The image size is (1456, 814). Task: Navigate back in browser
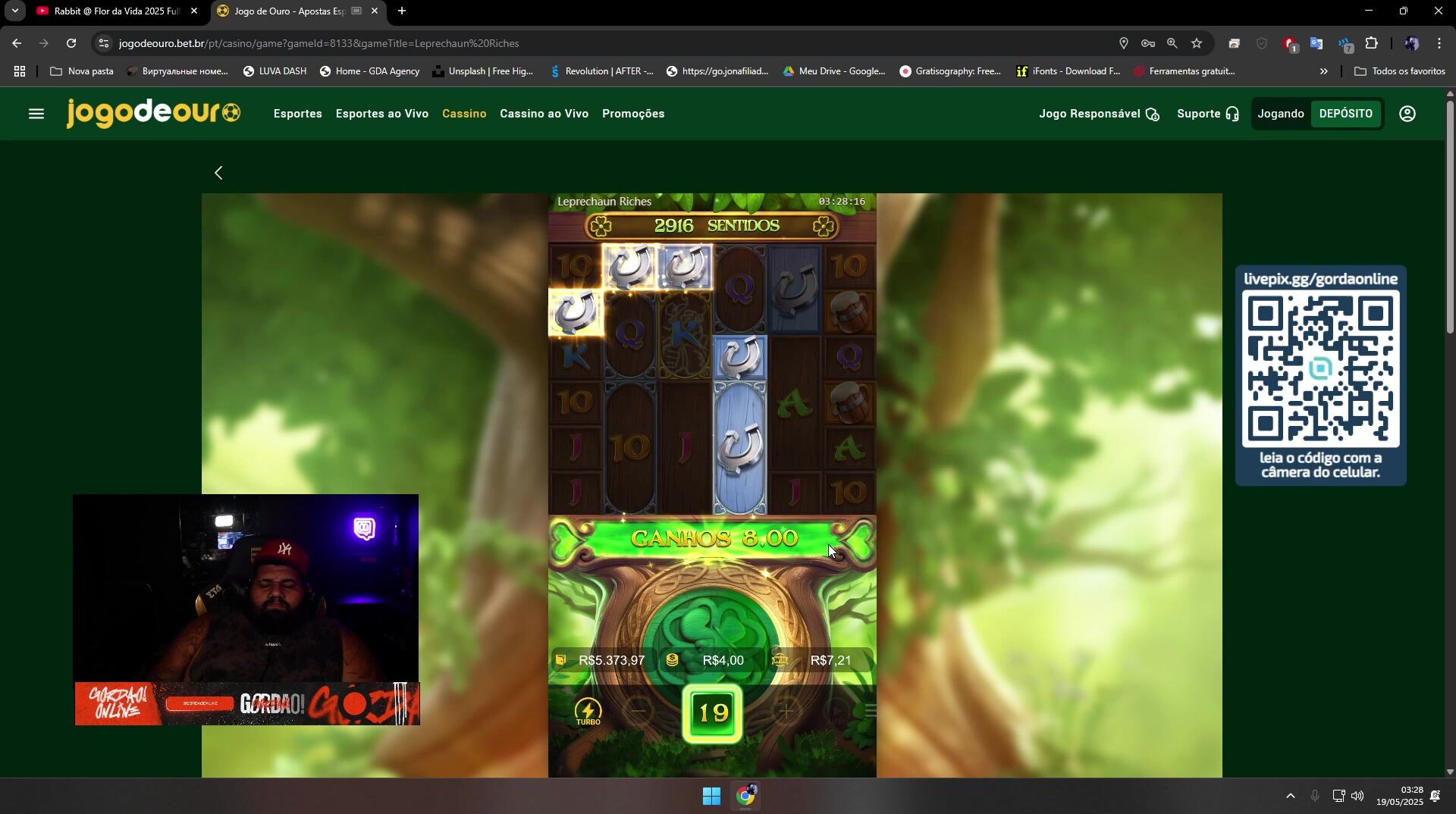tap(17, 43)
